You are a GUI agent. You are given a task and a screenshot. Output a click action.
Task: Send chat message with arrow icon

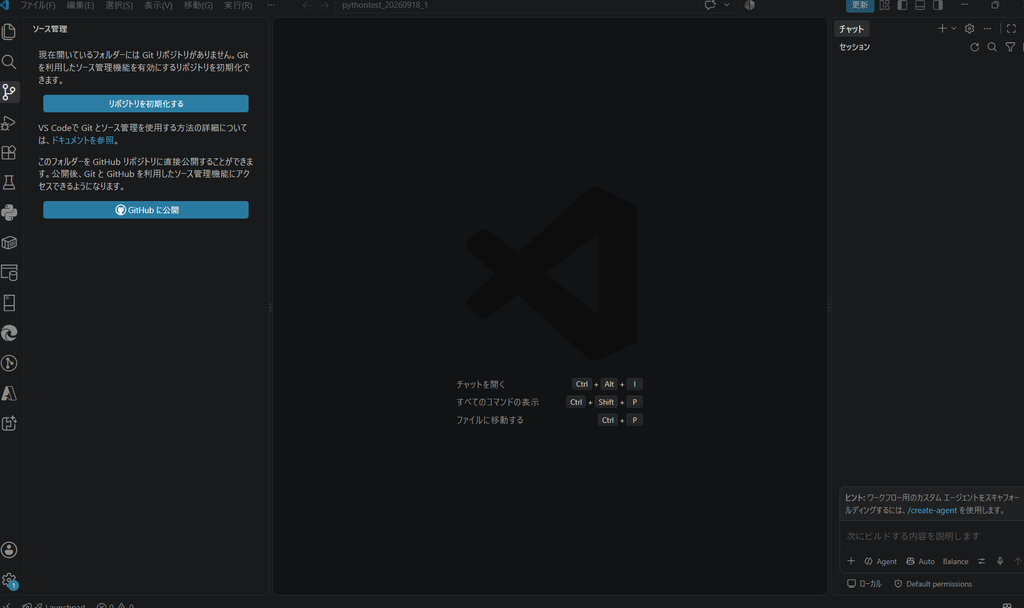point(1017,561)
